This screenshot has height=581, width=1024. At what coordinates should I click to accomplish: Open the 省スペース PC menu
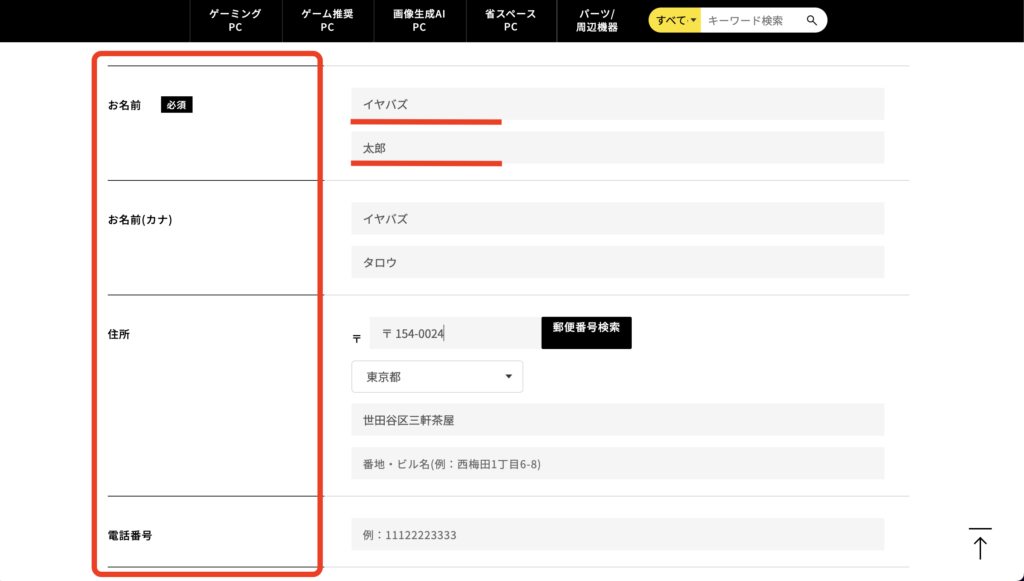(x=511, y=20)
